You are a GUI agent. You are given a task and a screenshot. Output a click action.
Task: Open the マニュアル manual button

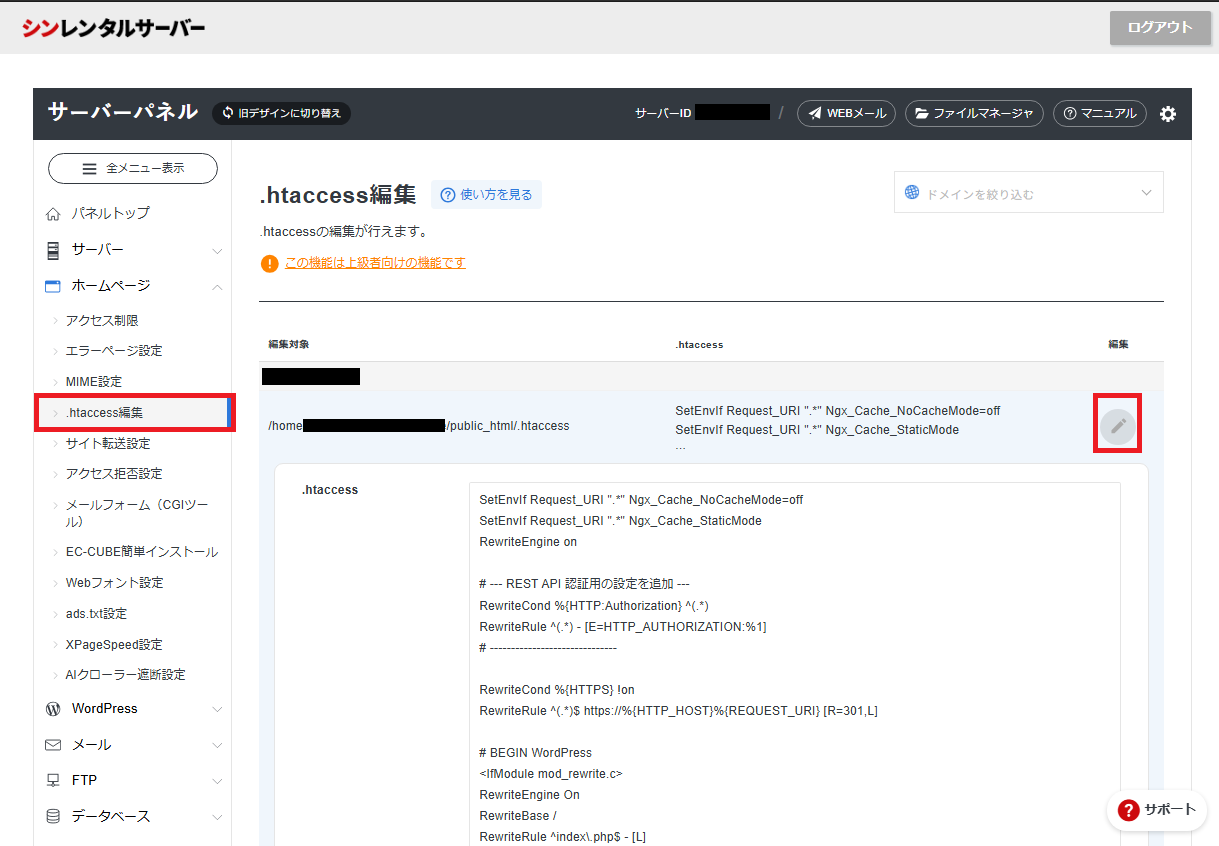click(1099, 114)
